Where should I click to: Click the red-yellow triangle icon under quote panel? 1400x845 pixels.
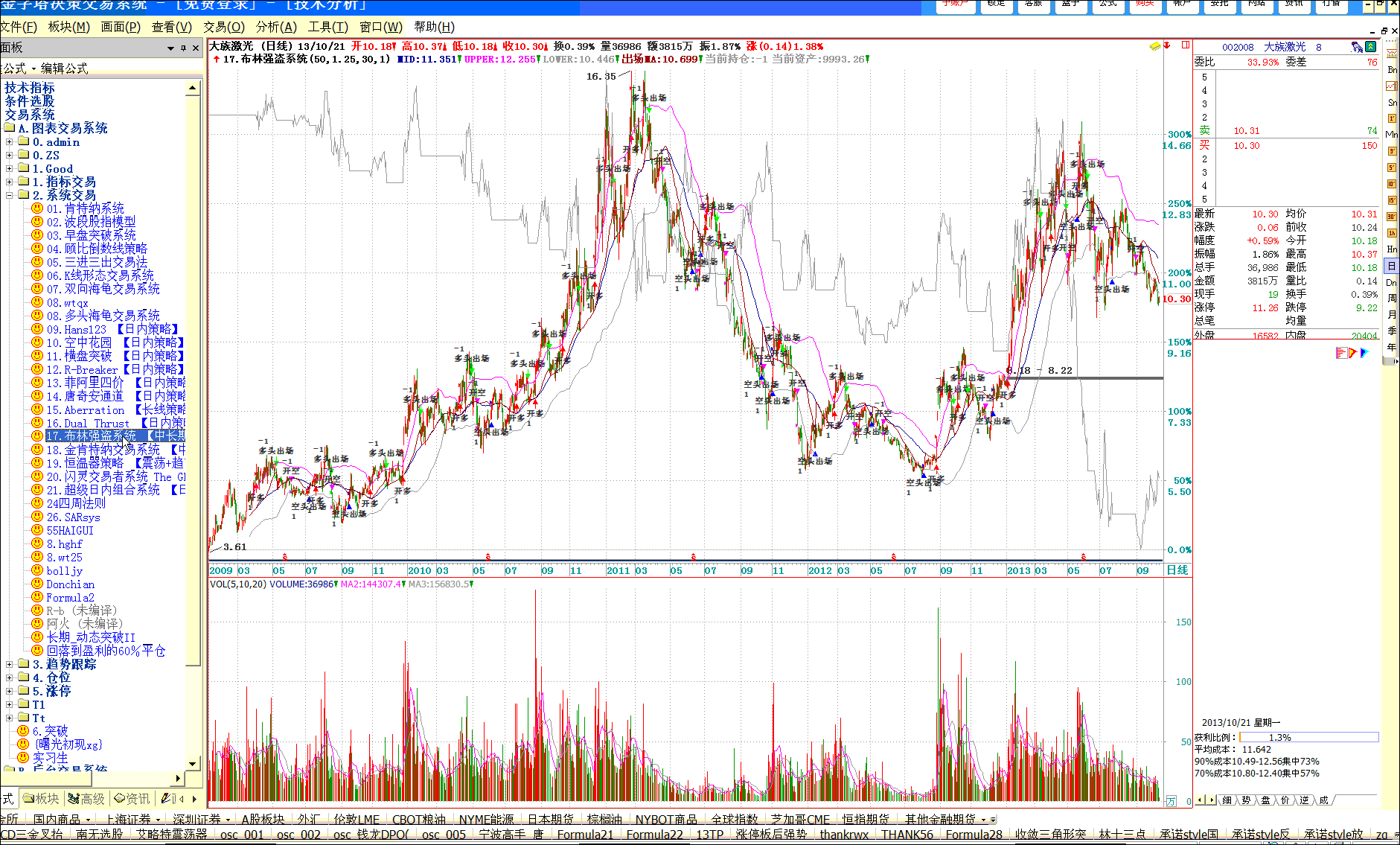(1352, 353)
